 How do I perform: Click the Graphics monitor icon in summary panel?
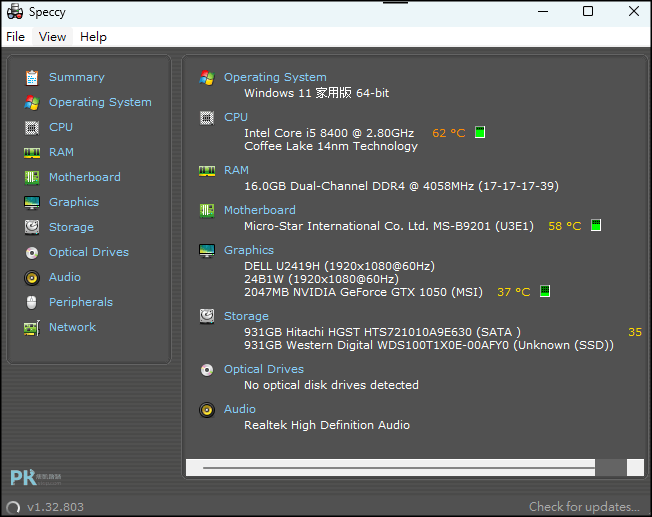[207, 251]
